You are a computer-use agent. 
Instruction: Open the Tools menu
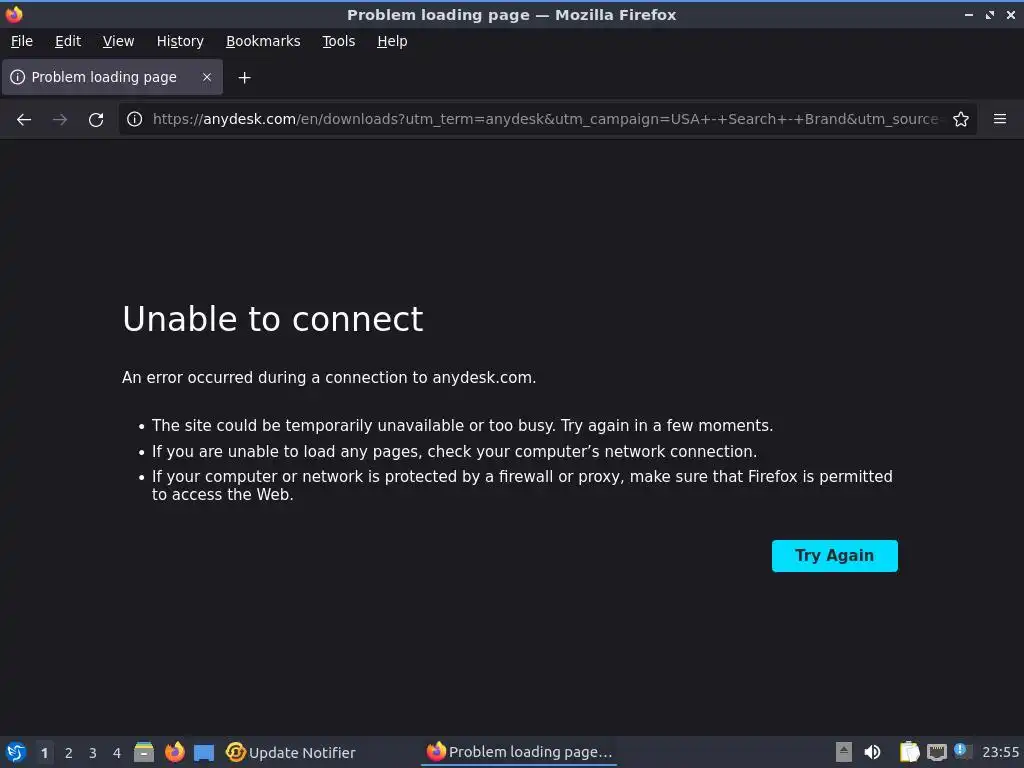click(x=338, y=41)
